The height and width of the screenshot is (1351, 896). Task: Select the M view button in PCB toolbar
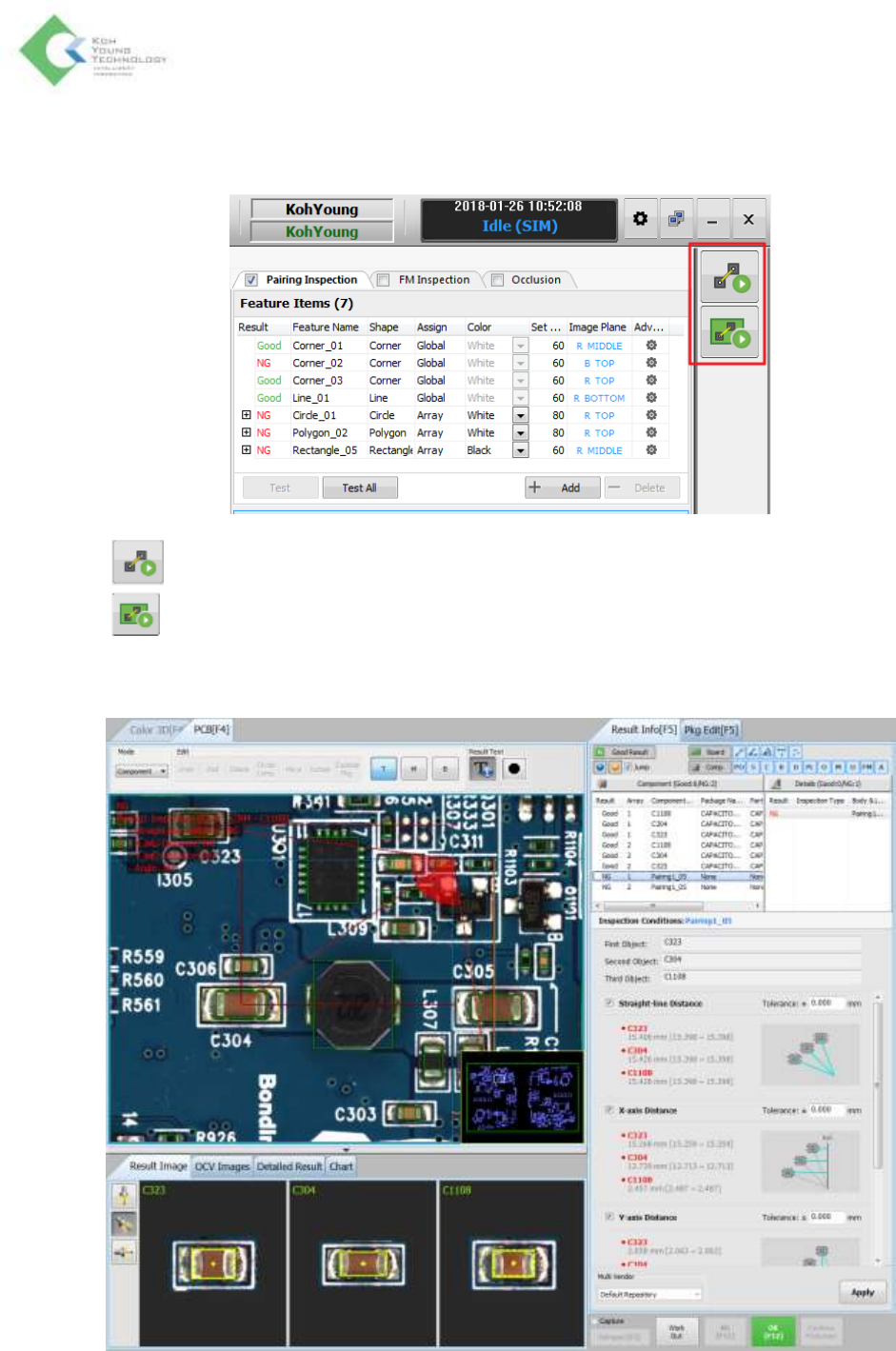point(414,768)
